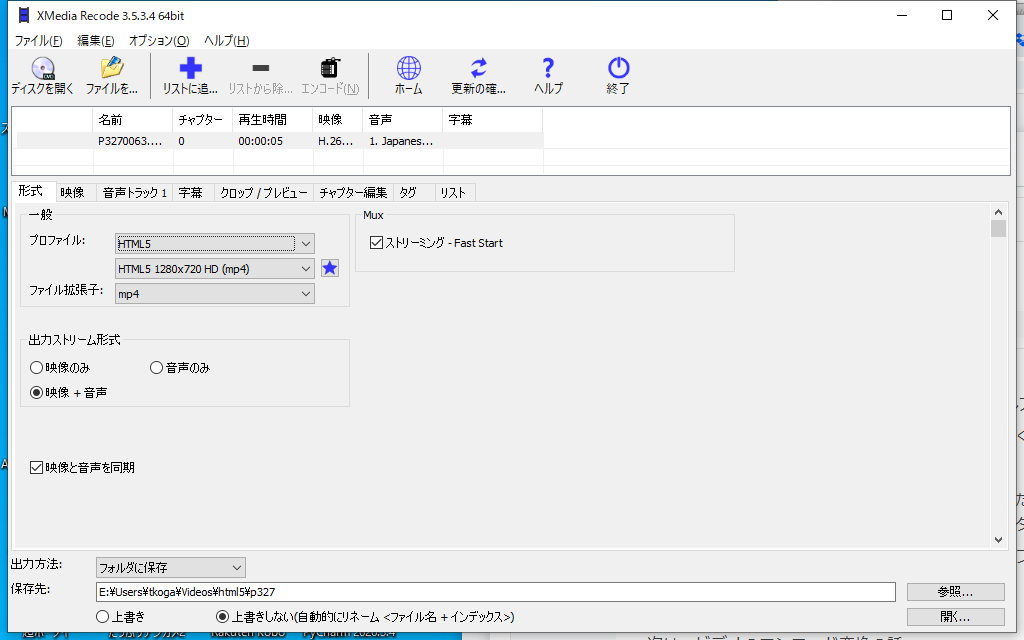Image resolution: width=1024 pixels, height=640 pixels.
Task: Select 上書き radio button
Action: click(103, 616)
